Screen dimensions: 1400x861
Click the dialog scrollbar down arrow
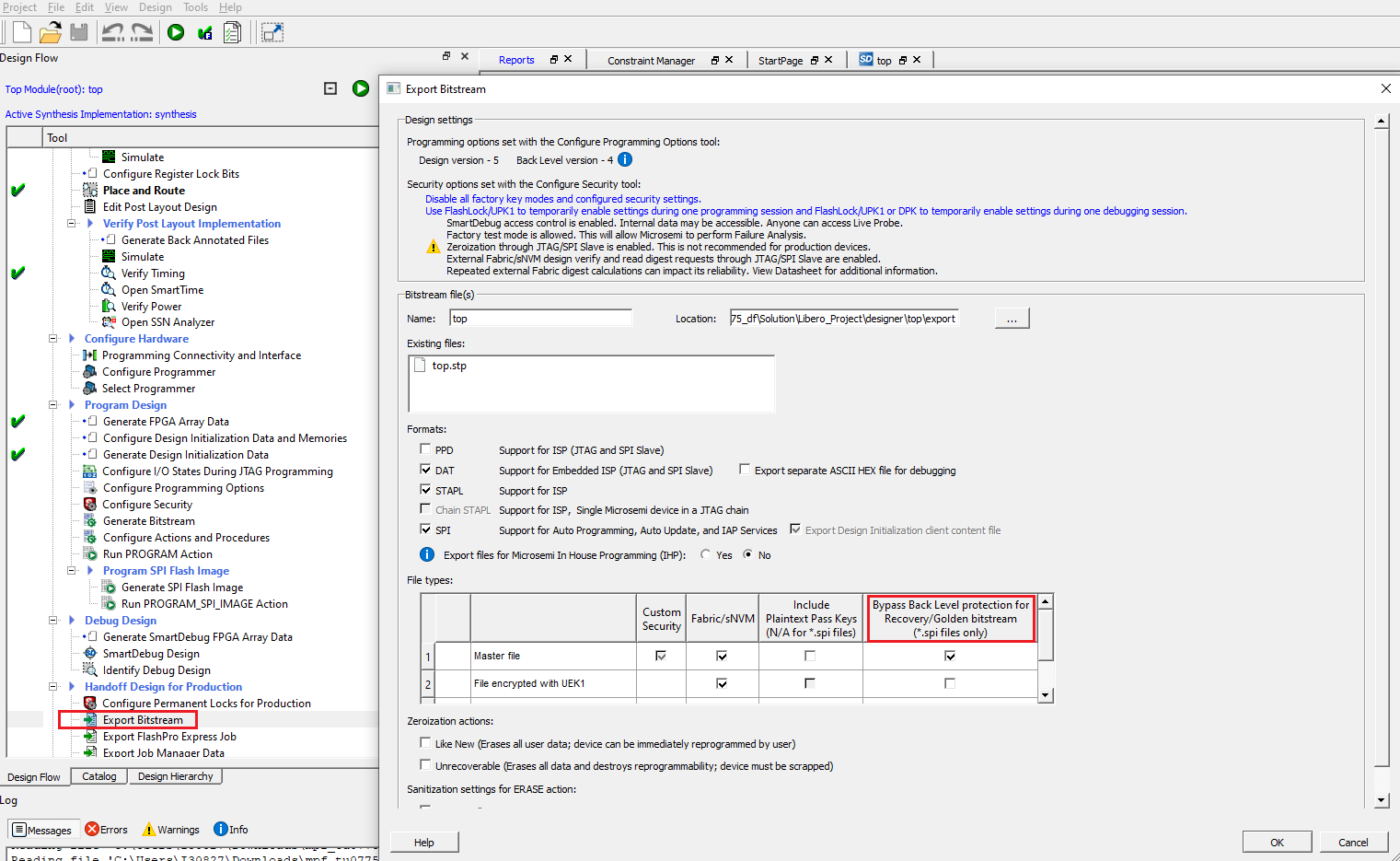pos(1381,801)
